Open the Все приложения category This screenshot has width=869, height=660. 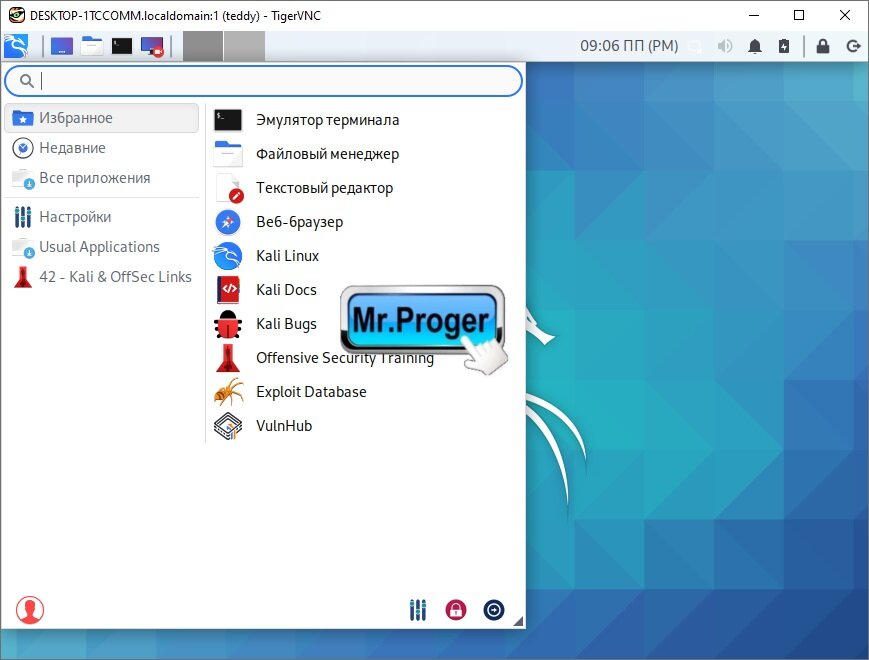pos(101,178)
